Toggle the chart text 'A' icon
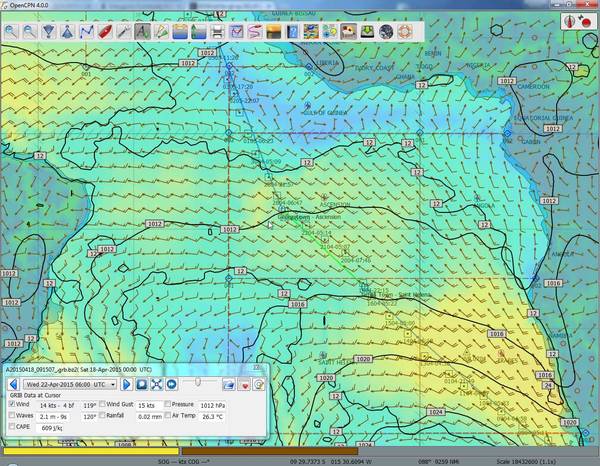The width and height of the screenshot is (600, 466). point(142,31)
